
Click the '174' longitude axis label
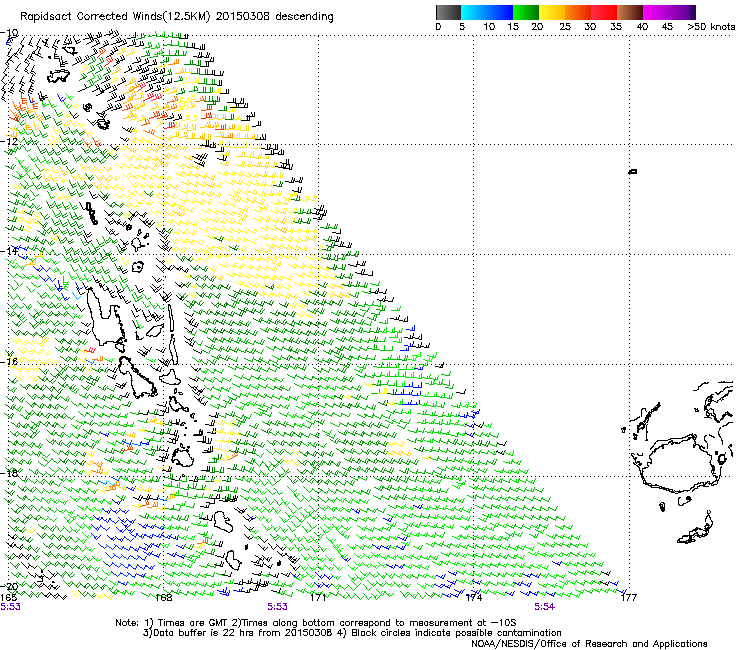[474, 598]
